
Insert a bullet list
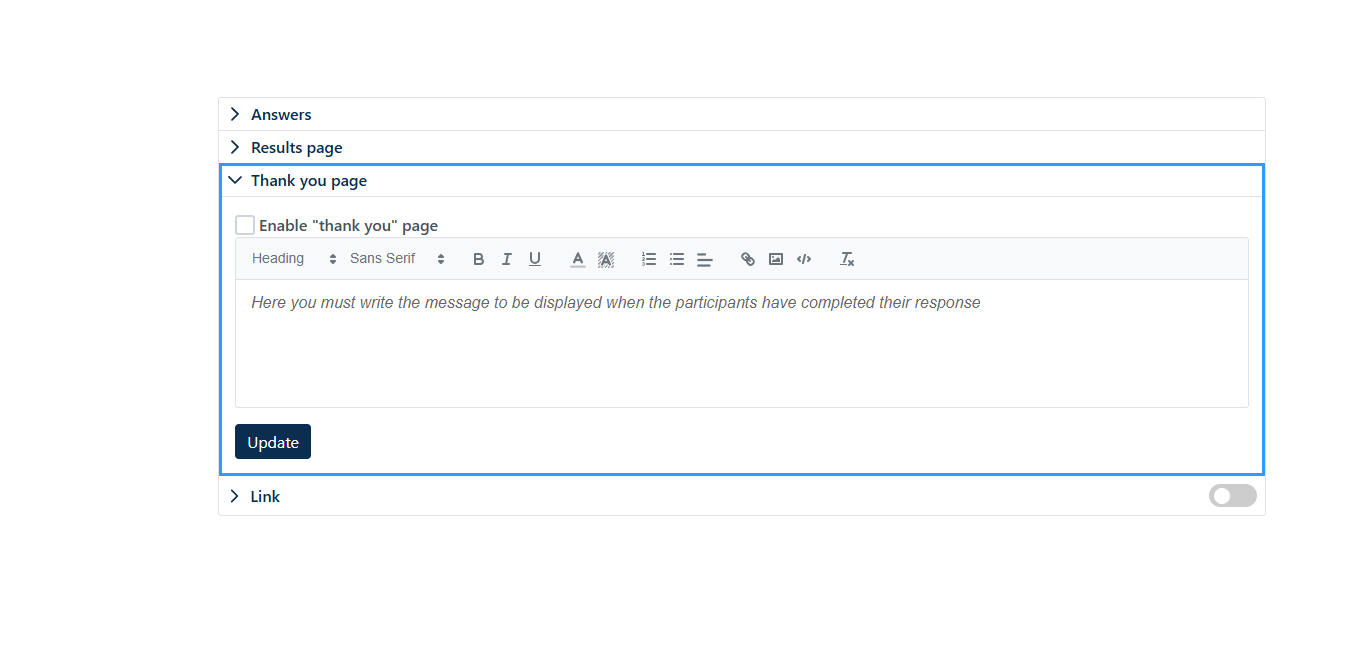677,259
